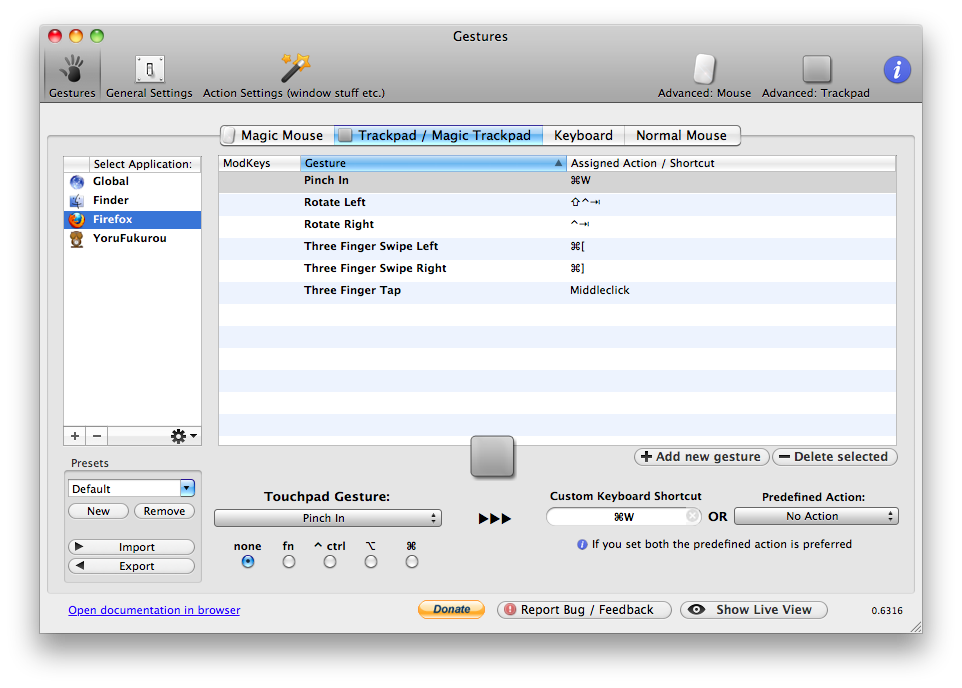Click the Middleclick assigned action cell
Screen dimensions: 962x688
click(x=599, y=290)
